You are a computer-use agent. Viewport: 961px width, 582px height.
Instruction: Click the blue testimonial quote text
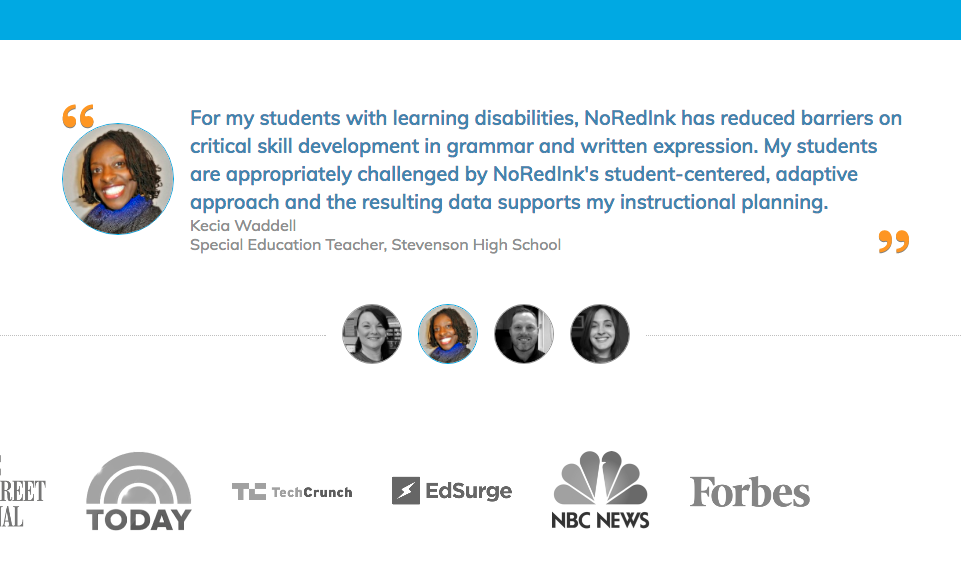(533, 160)
